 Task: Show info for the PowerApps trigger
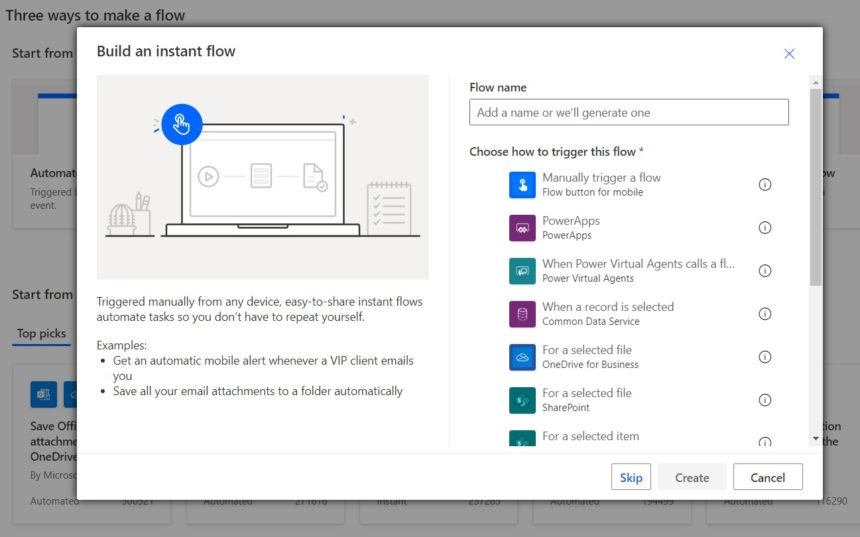click(765, 228)
